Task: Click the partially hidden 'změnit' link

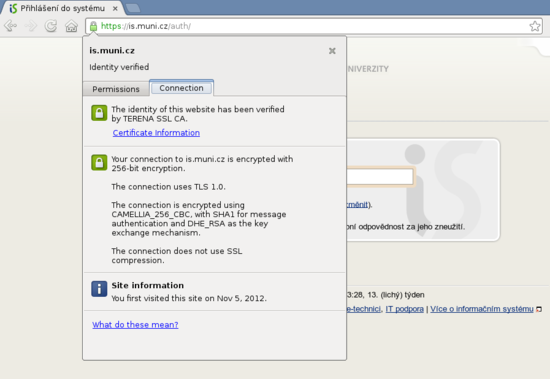Action: tap(357, 205)
